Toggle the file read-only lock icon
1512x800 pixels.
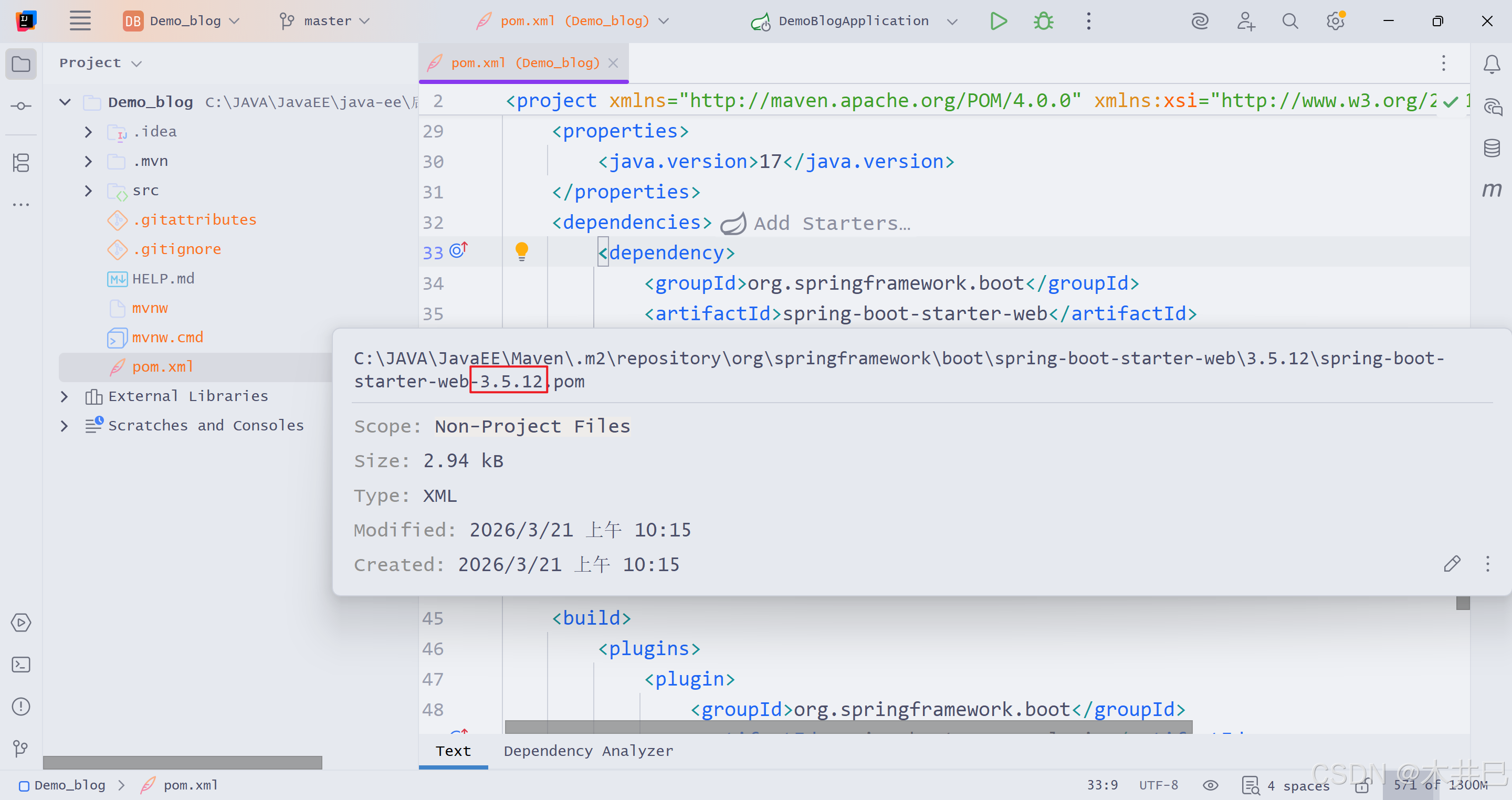point(1363,785)
